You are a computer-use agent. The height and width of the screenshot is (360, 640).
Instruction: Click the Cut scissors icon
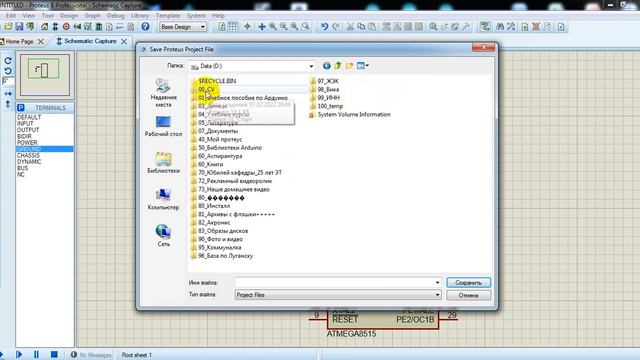click(x=350, y=27)
